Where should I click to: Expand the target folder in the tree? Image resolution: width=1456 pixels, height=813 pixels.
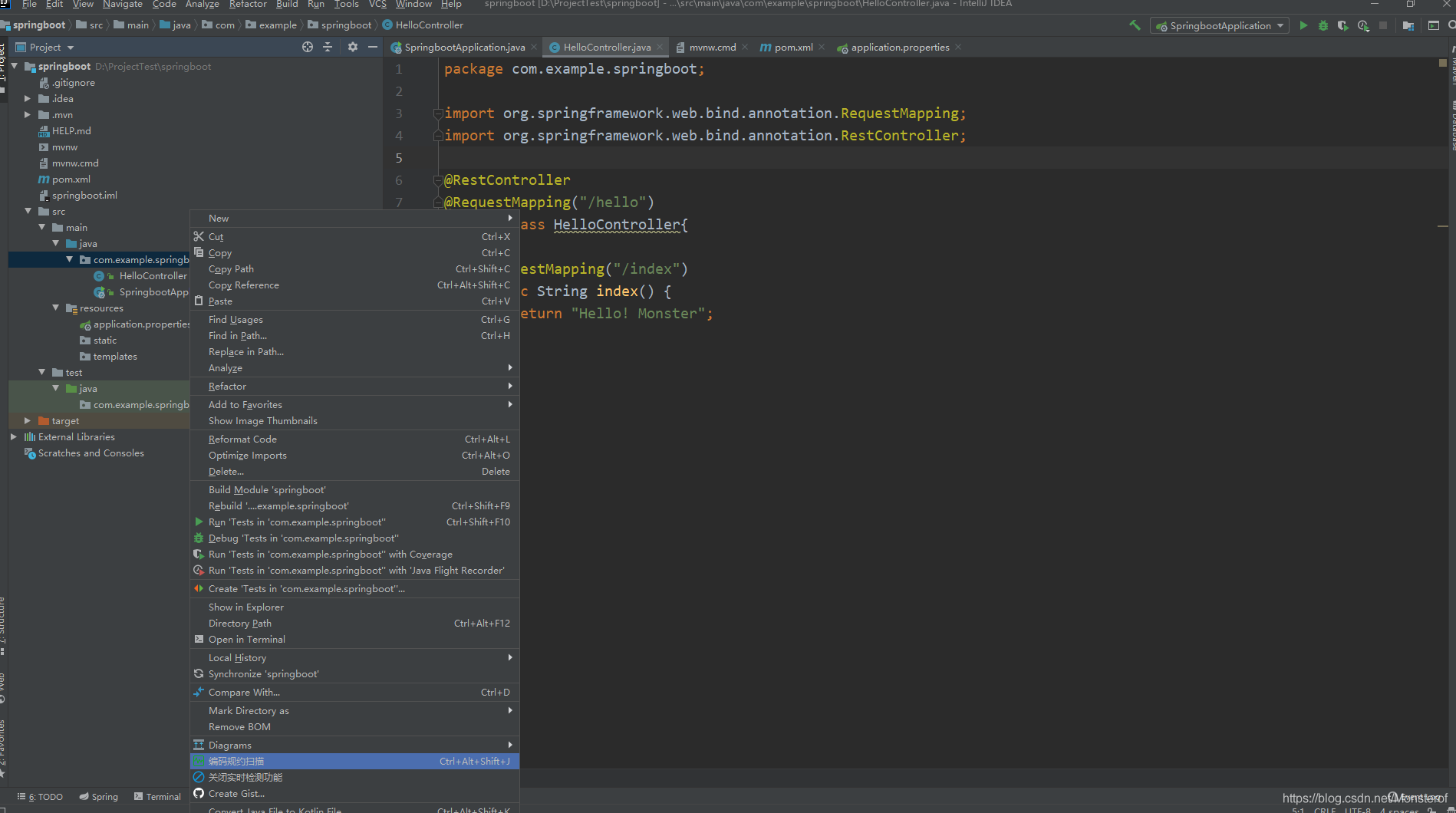click(x=28, y=420)
